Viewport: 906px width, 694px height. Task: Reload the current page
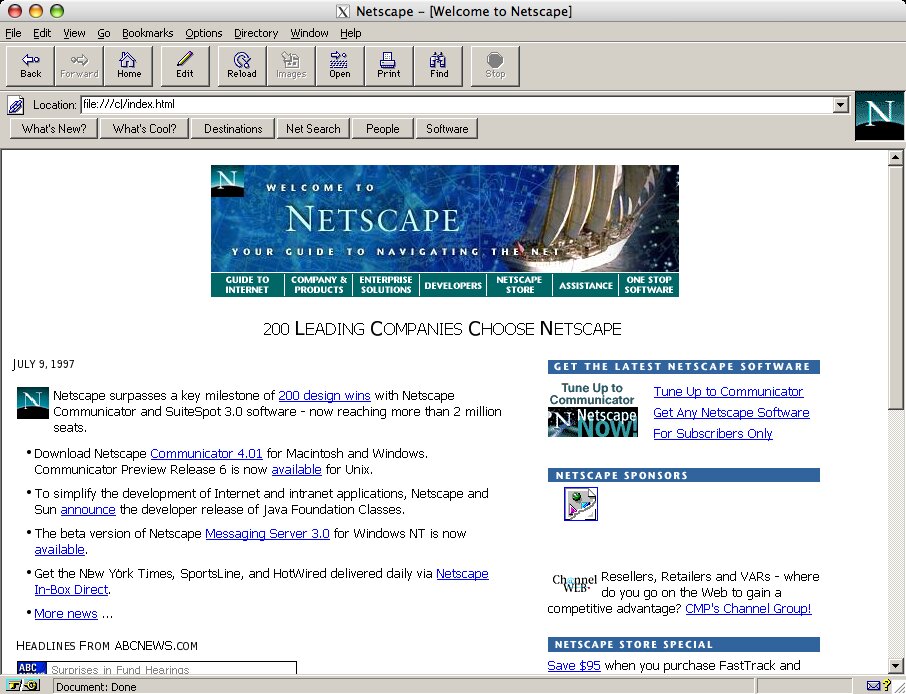coord(242,66)
